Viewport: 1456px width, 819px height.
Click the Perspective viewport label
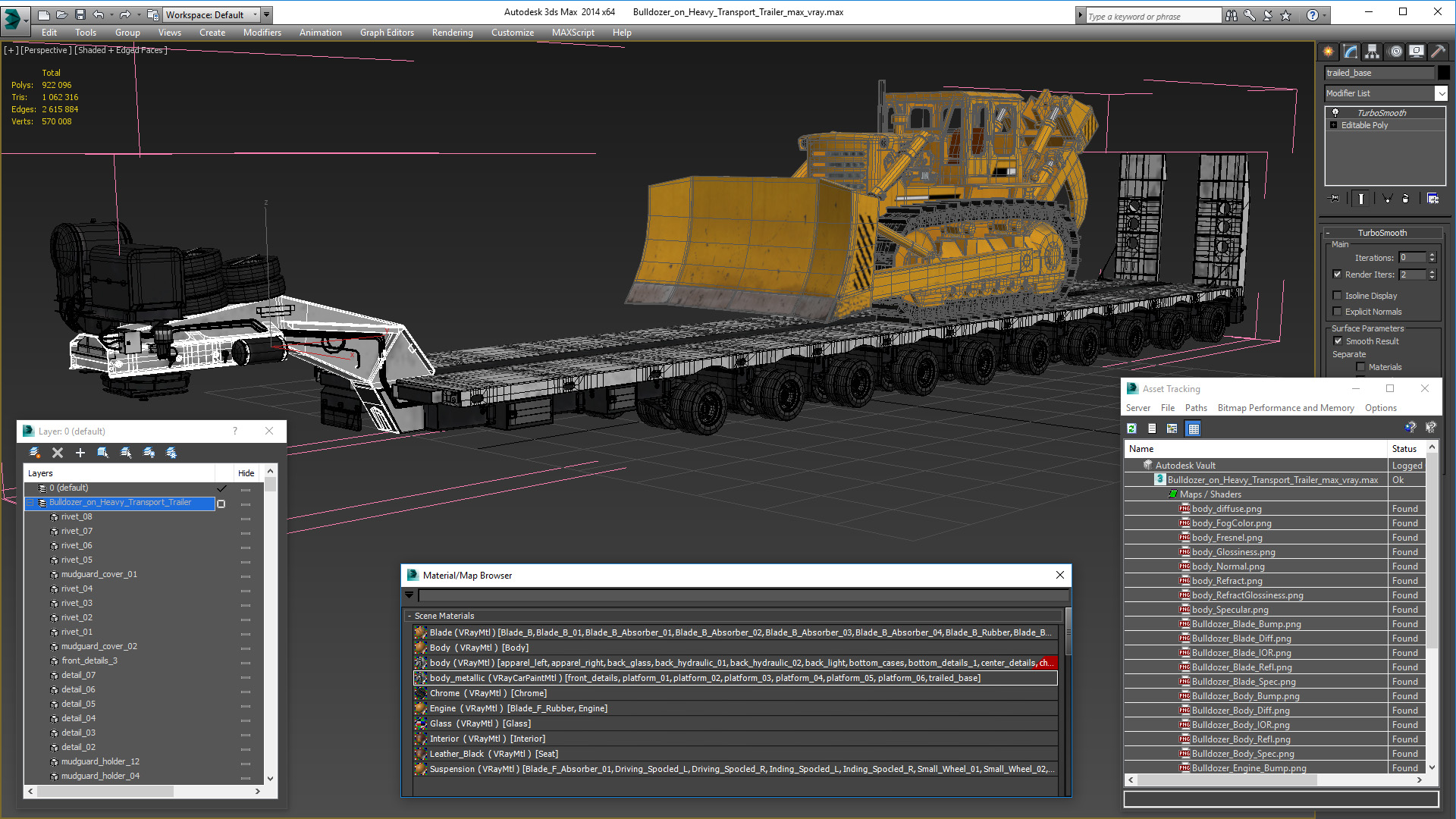(45, 50)
